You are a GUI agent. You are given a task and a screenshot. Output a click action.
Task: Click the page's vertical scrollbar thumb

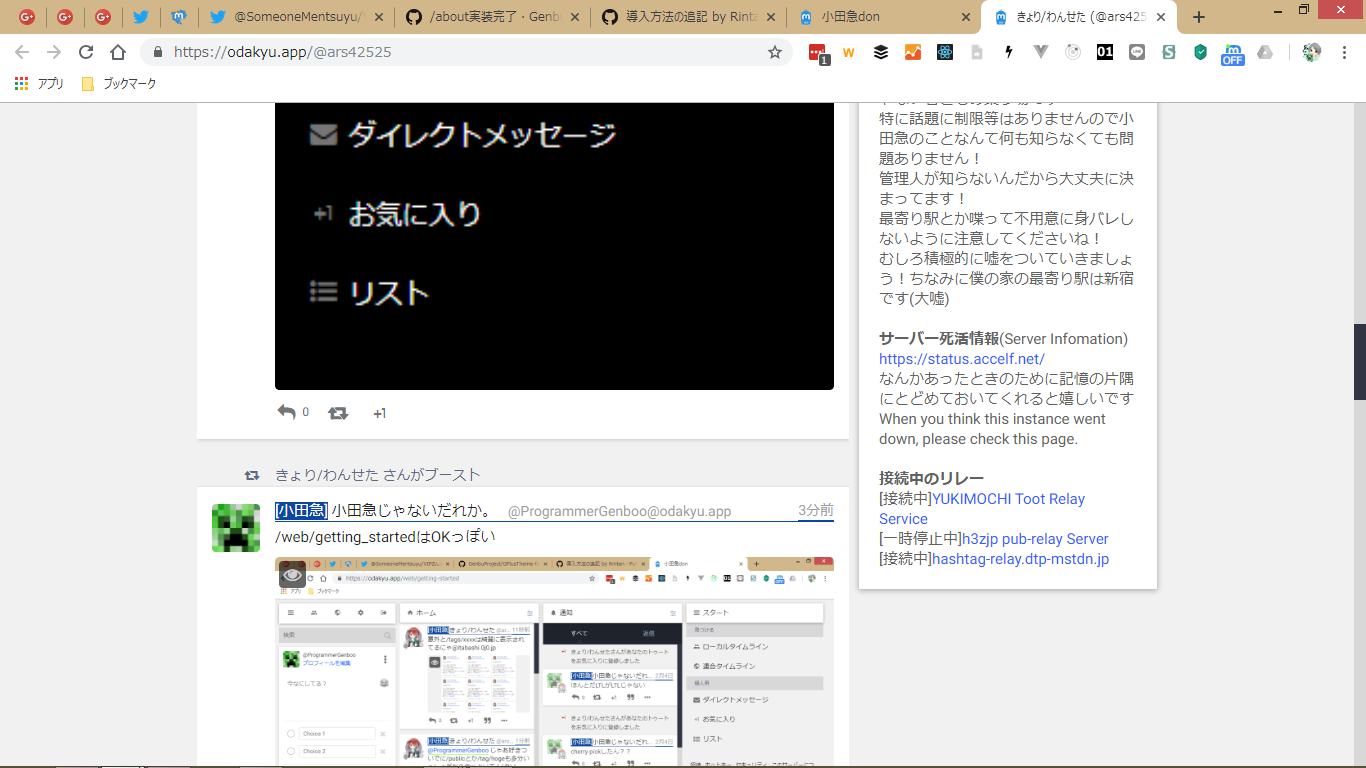[1359, 362]
